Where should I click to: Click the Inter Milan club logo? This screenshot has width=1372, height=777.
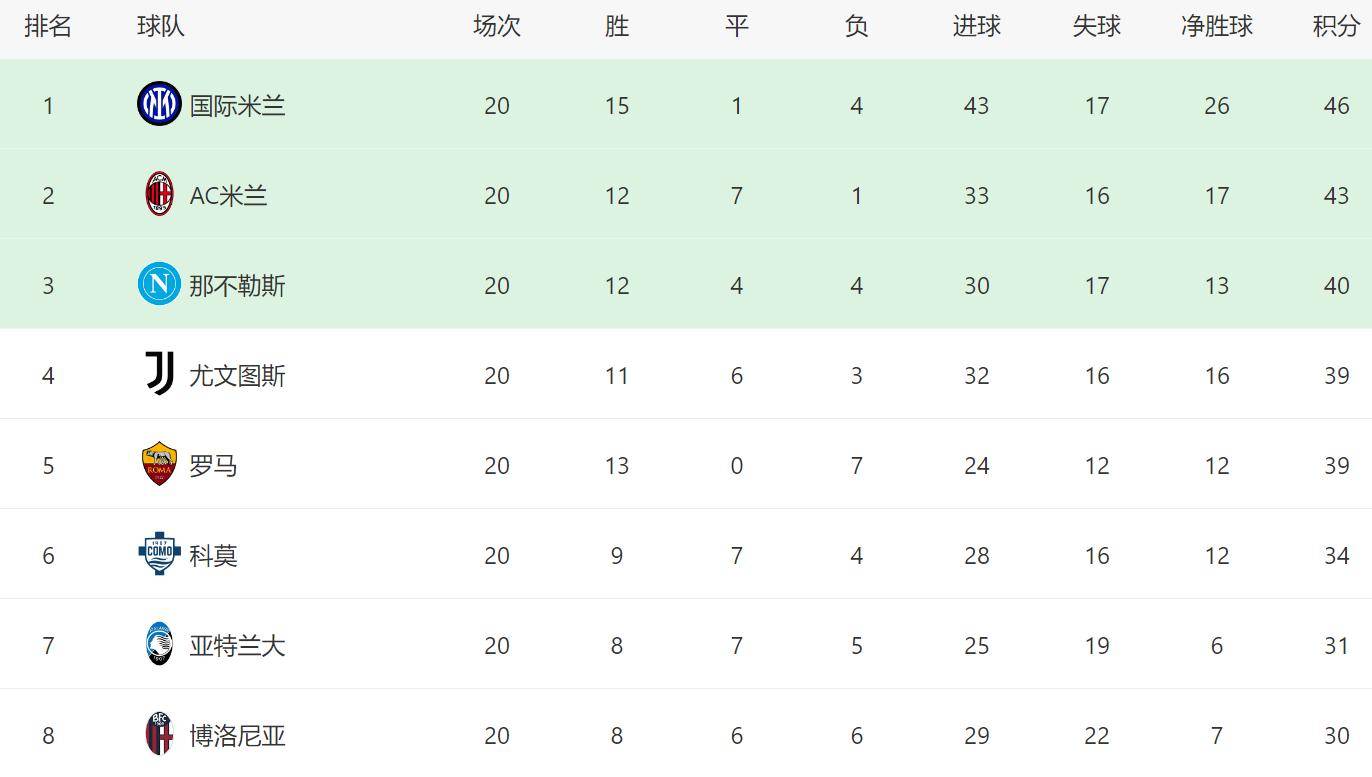(x=159, y=105)
